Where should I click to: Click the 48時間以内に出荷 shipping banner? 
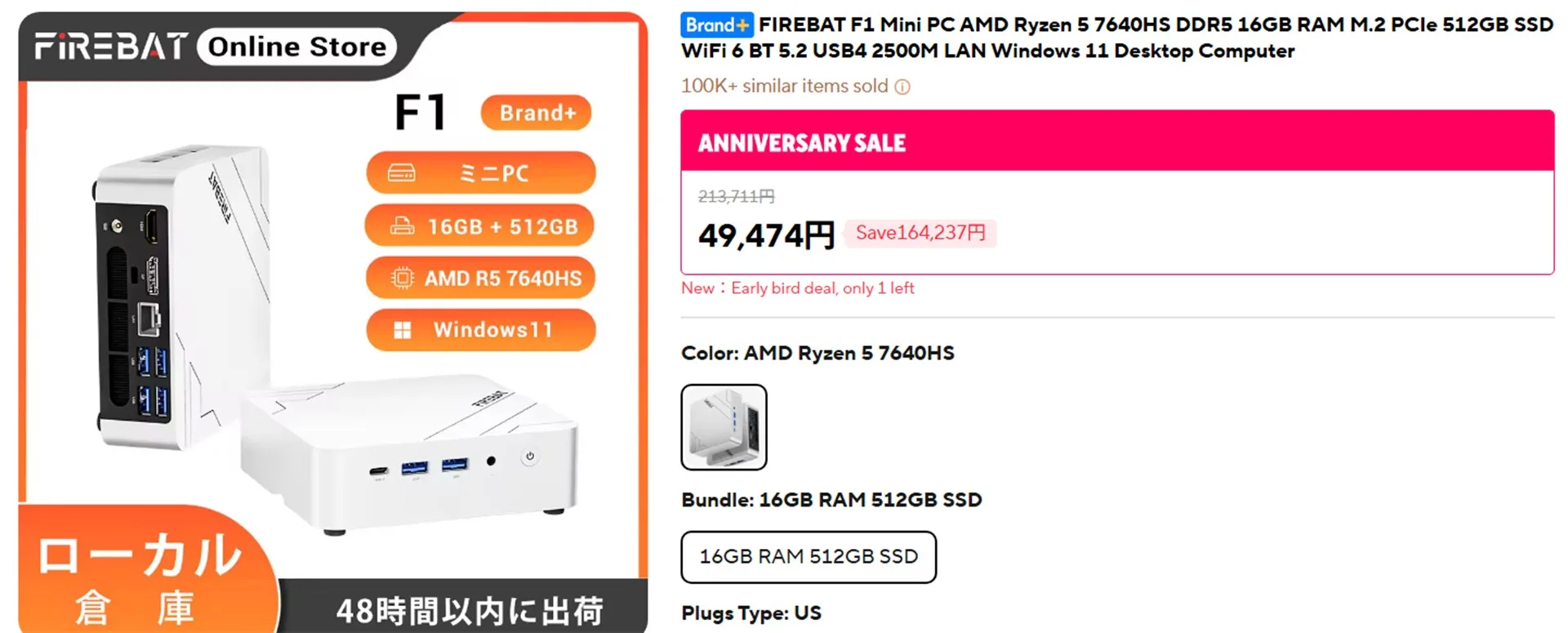click(x=469, y=609)
